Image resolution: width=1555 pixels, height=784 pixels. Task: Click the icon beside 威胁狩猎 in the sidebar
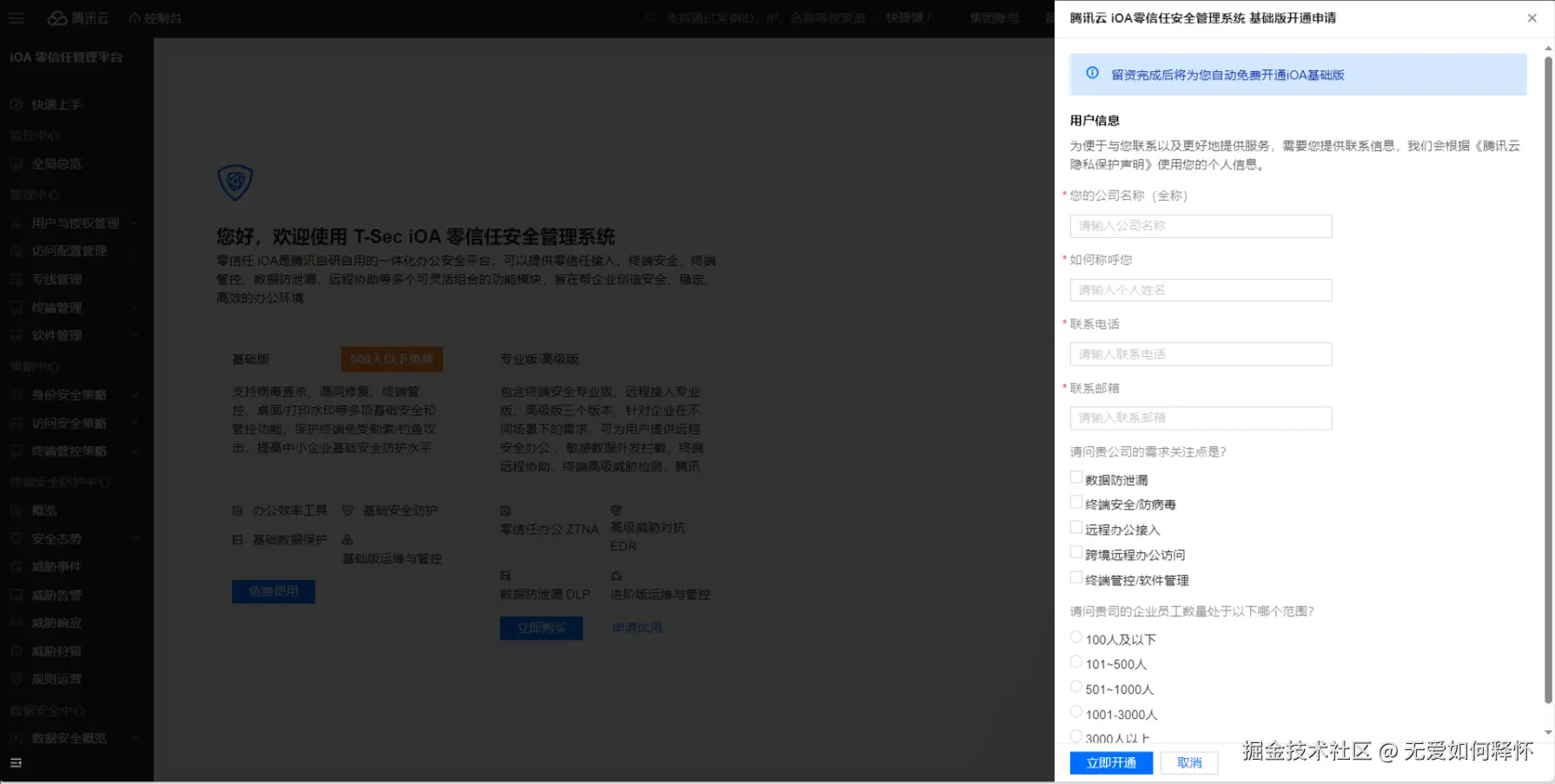(x=16, y=651)
